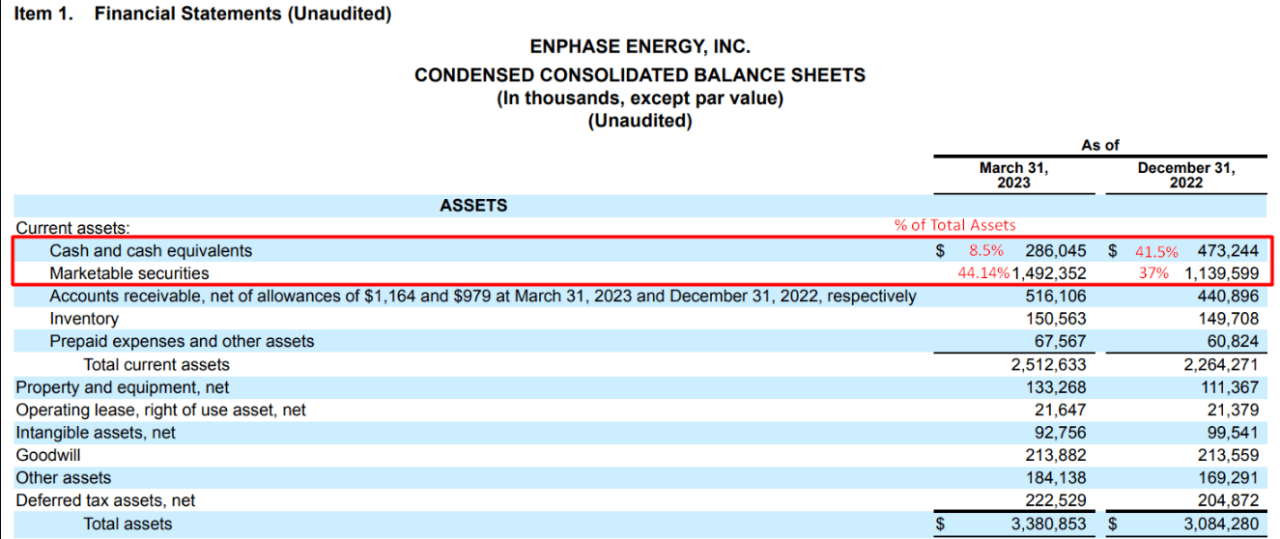Click the operating lease value 21,647
The image size is (1280, 539).
pos(1060,410)
